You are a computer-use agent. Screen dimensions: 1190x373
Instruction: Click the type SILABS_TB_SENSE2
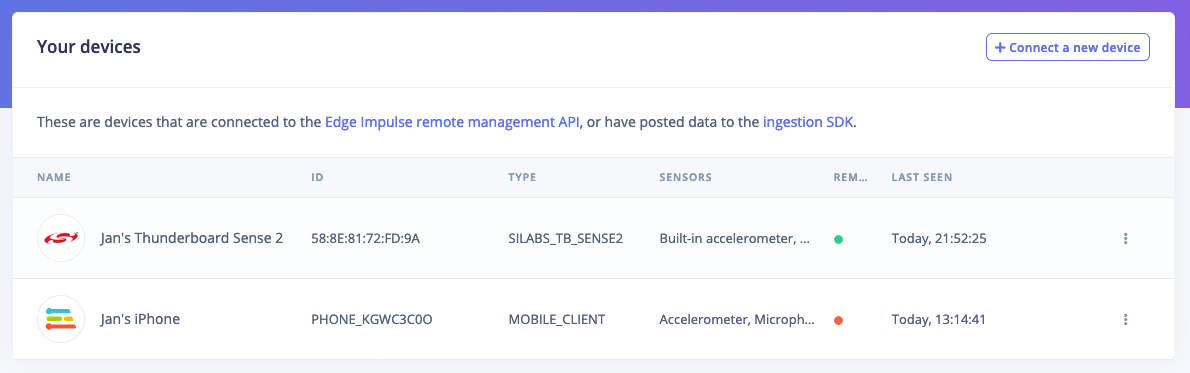coord(565,239)
